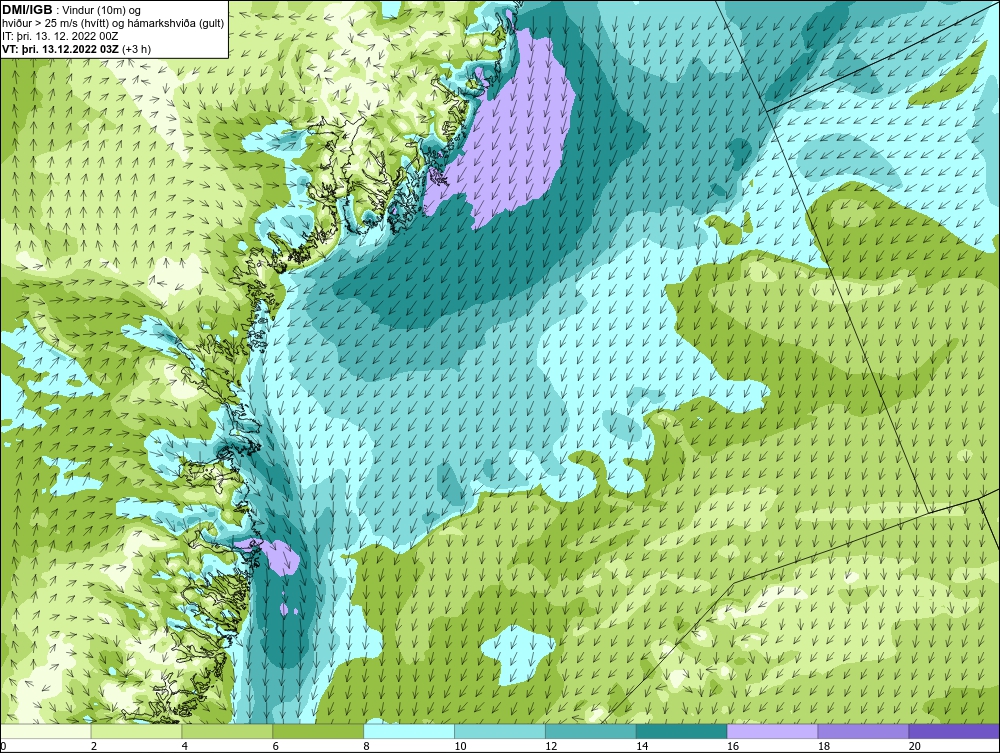This screenshot has height=753, width=1000.
Task: Click the 12–14 m/s teal swatch
Action: (591, 731)
